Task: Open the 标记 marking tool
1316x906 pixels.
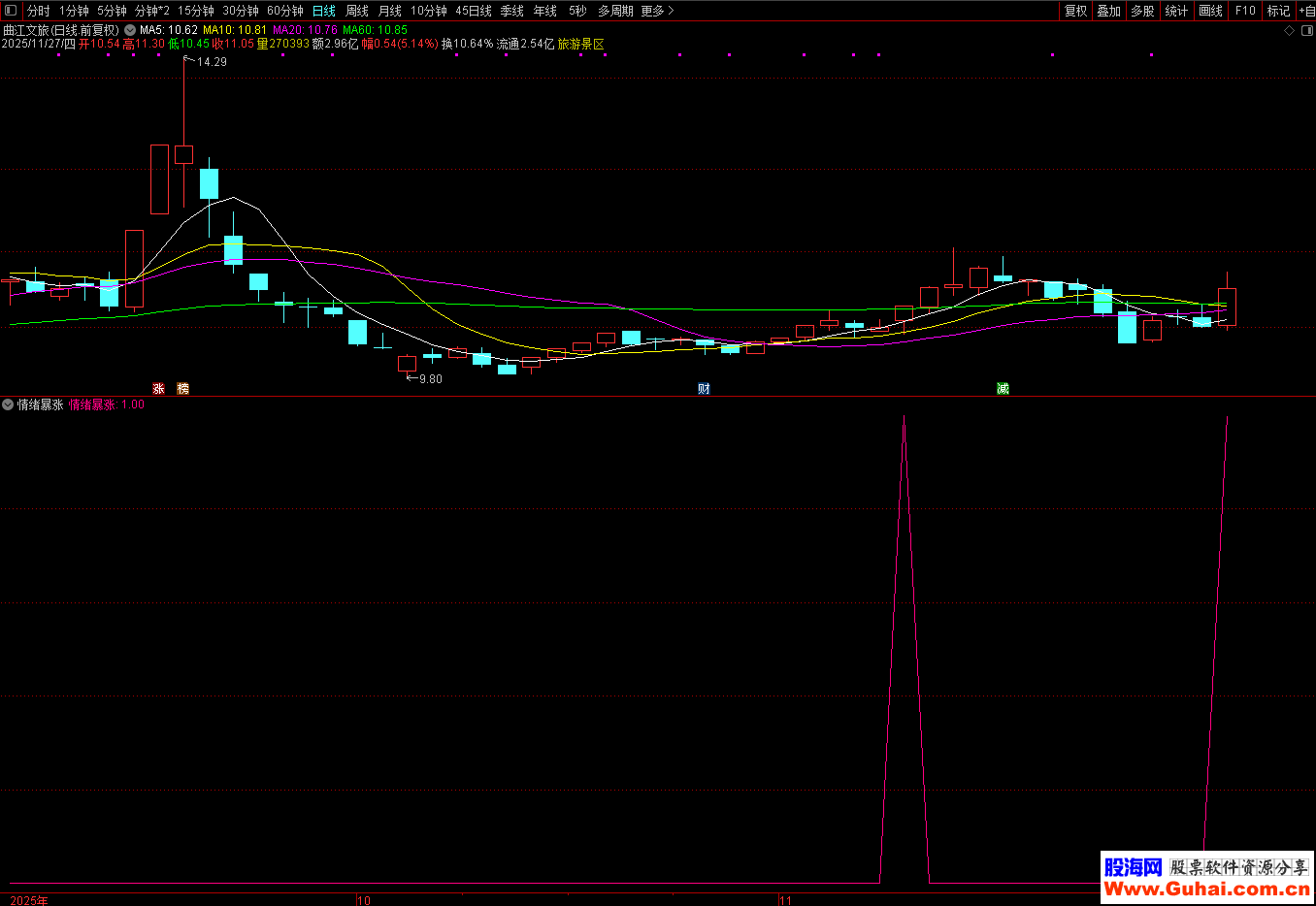Action: [1278, 11]
